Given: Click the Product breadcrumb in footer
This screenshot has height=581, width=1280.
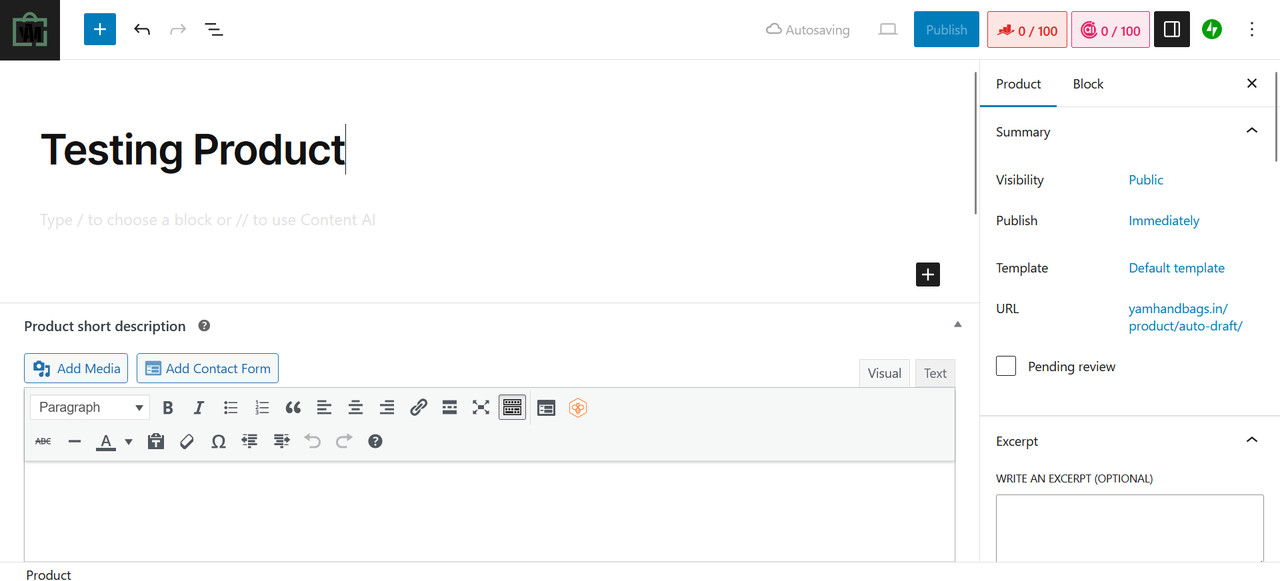Looking at the screenshot, I should click(49, 575).
